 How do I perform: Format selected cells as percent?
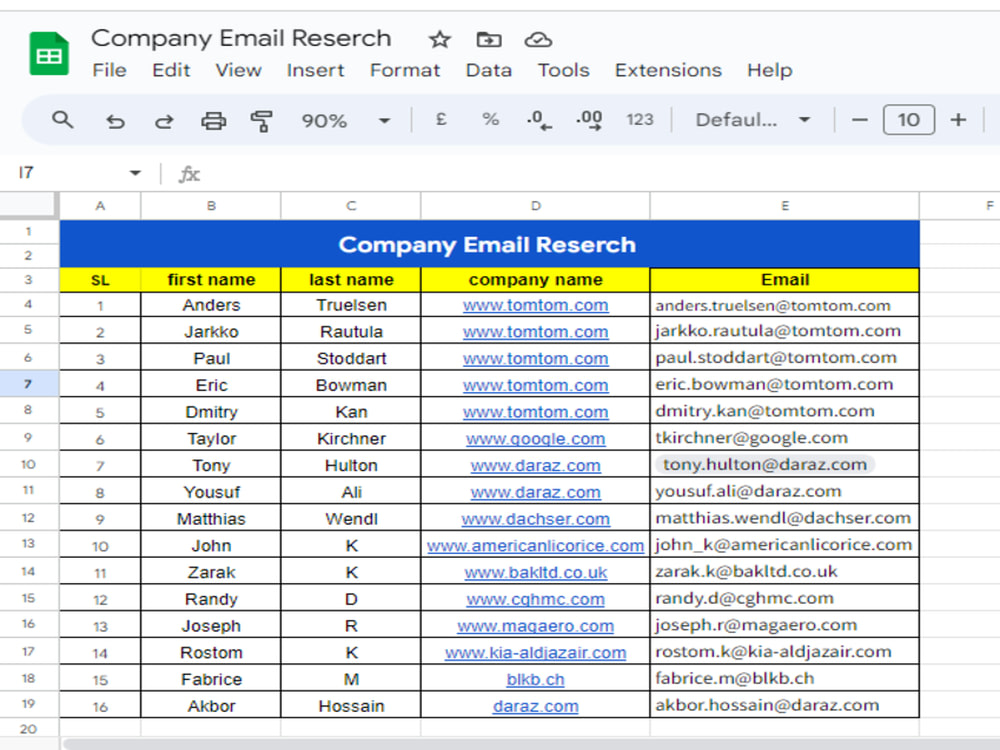(x=490, y=119)
